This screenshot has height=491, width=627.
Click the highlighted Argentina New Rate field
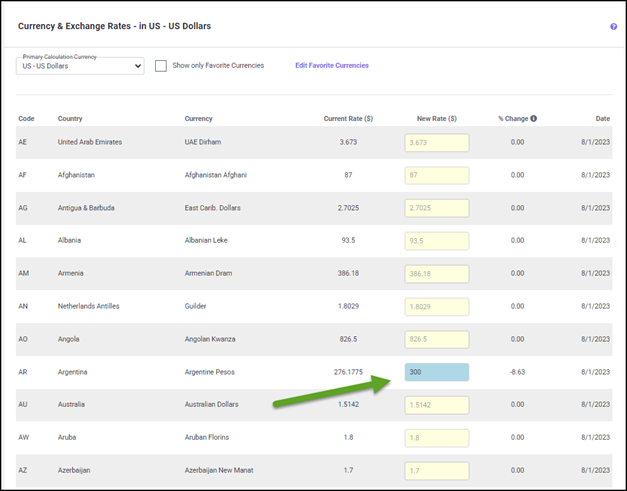tap(437, 372)
